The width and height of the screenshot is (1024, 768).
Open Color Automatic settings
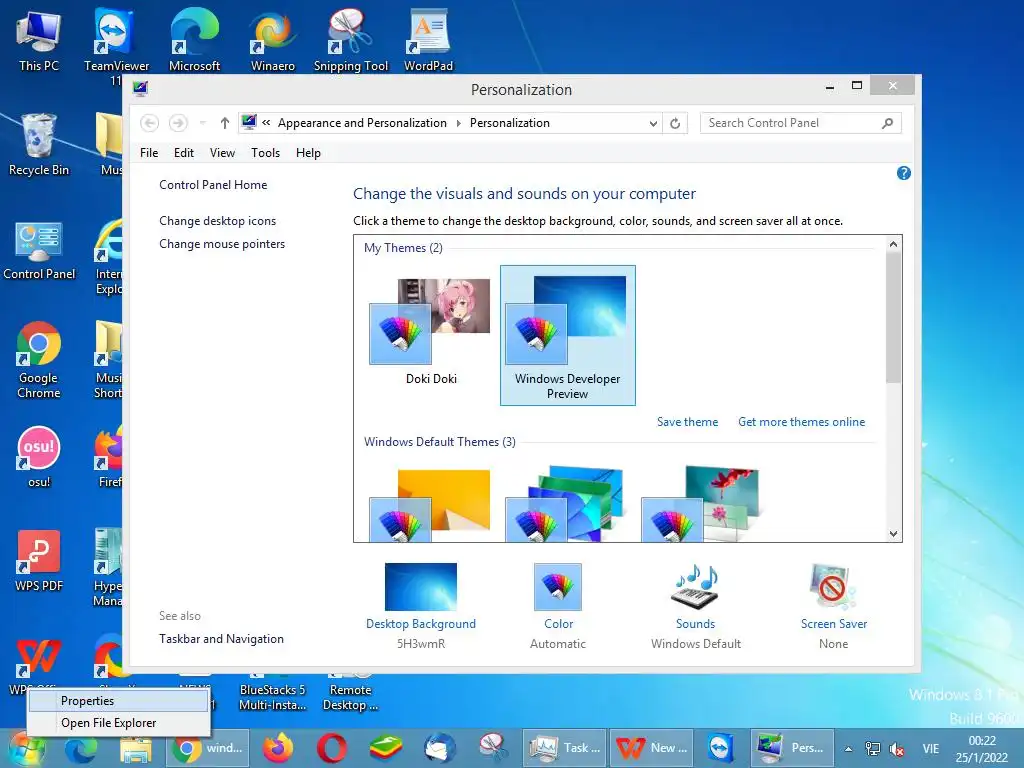click(558, 605)
